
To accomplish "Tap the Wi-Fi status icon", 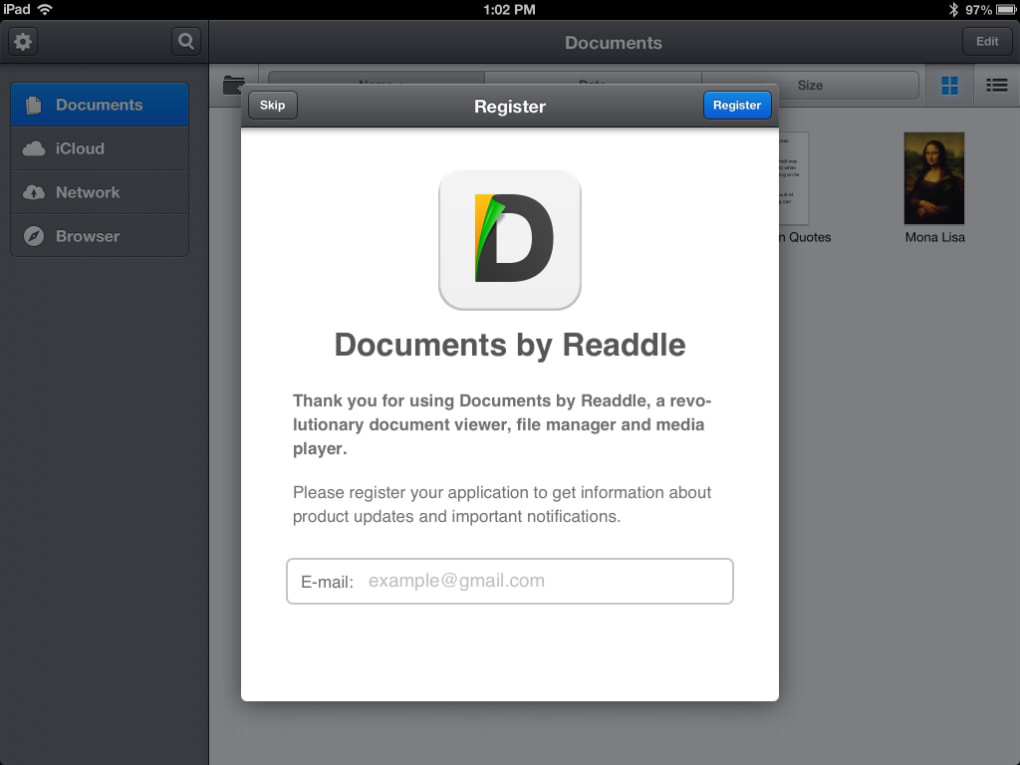I will tap(45, 9).
